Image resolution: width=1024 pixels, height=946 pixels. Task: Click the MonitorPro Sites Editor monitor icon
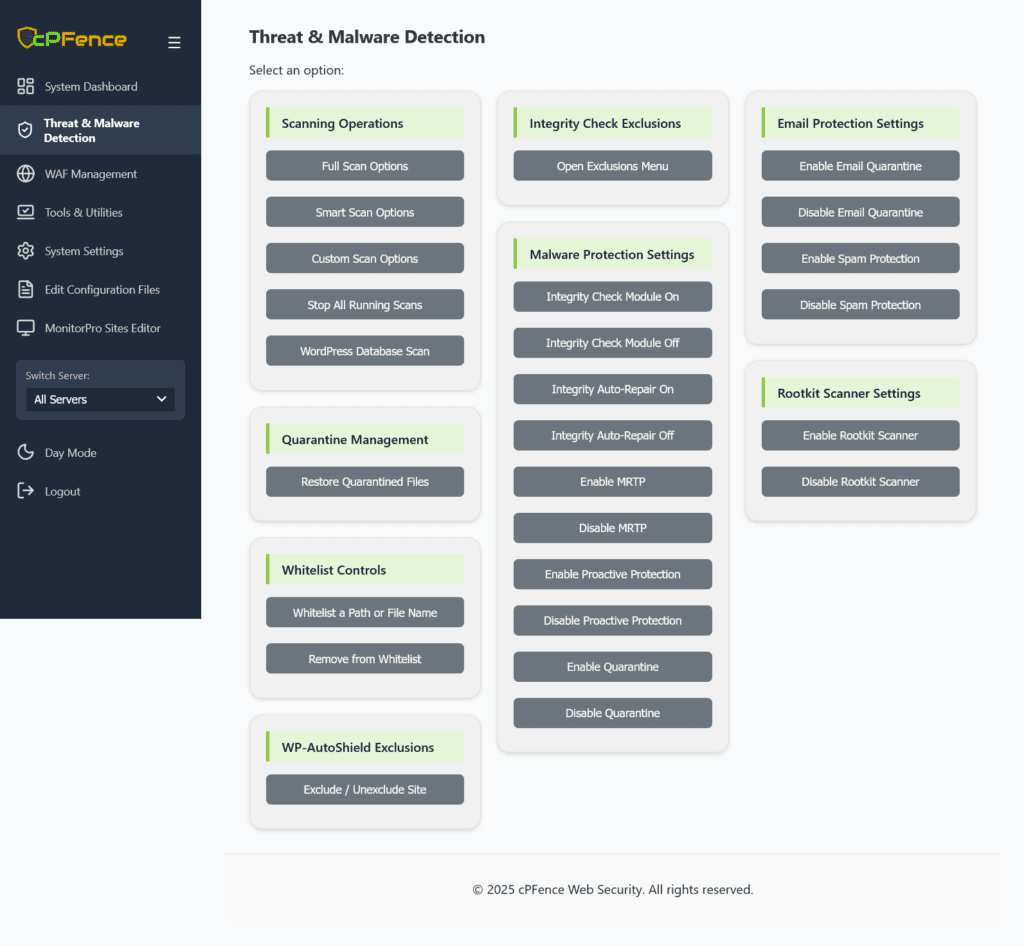26,328
